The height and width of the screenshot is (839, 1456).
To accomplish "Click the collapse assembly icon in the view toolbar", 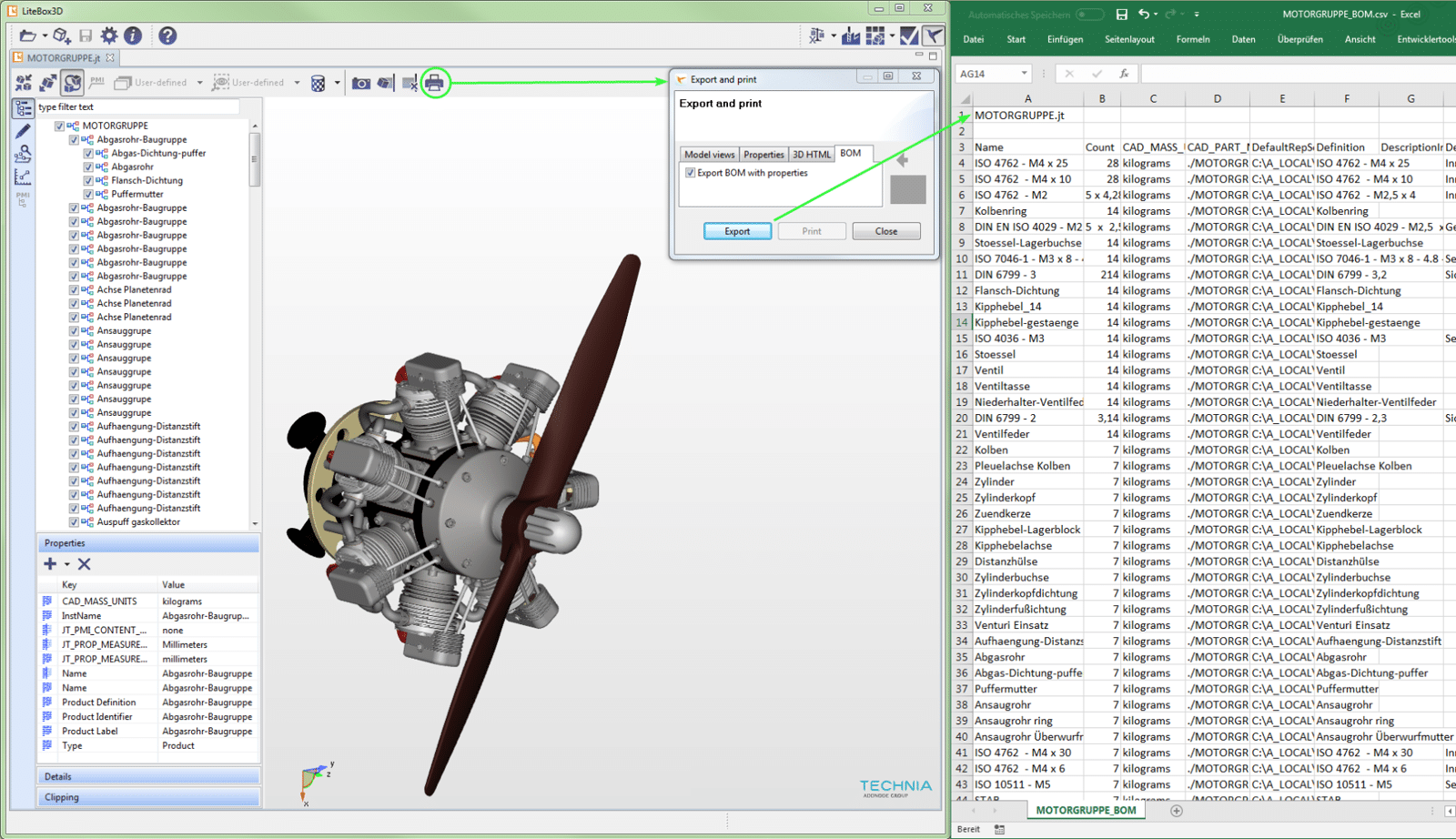I will [x=24, y=83].
